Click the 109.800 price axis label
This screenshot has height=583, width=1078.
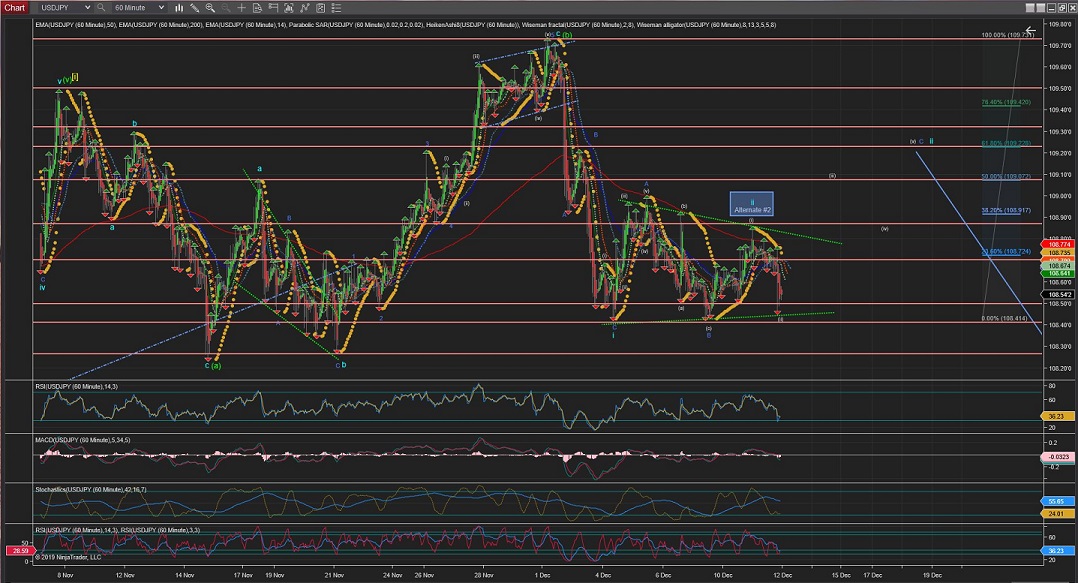pyautogui.click(x=1059, y=24)
